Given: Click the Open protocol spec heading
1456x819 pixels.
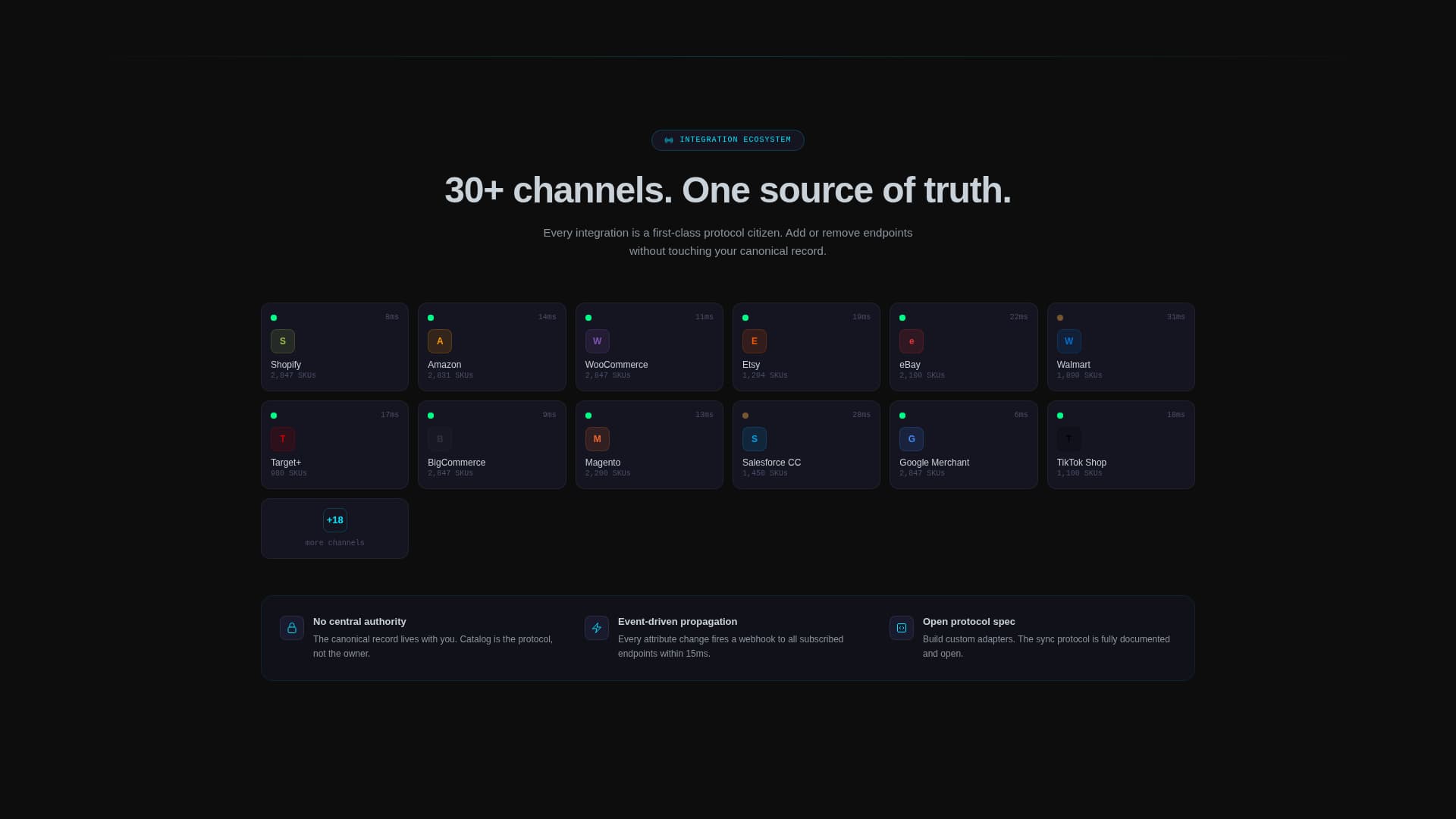Looking at the screenshot, I should (969, 622).
